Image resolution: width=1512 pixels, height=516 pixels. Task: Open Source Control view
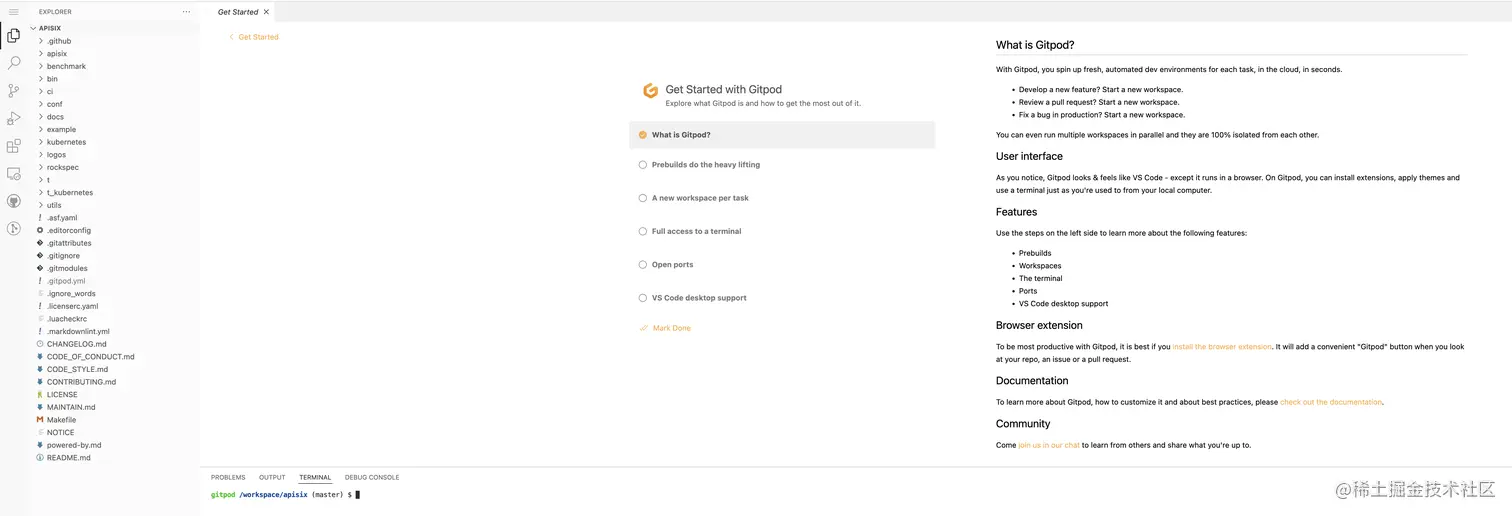[x=14, y=91]
